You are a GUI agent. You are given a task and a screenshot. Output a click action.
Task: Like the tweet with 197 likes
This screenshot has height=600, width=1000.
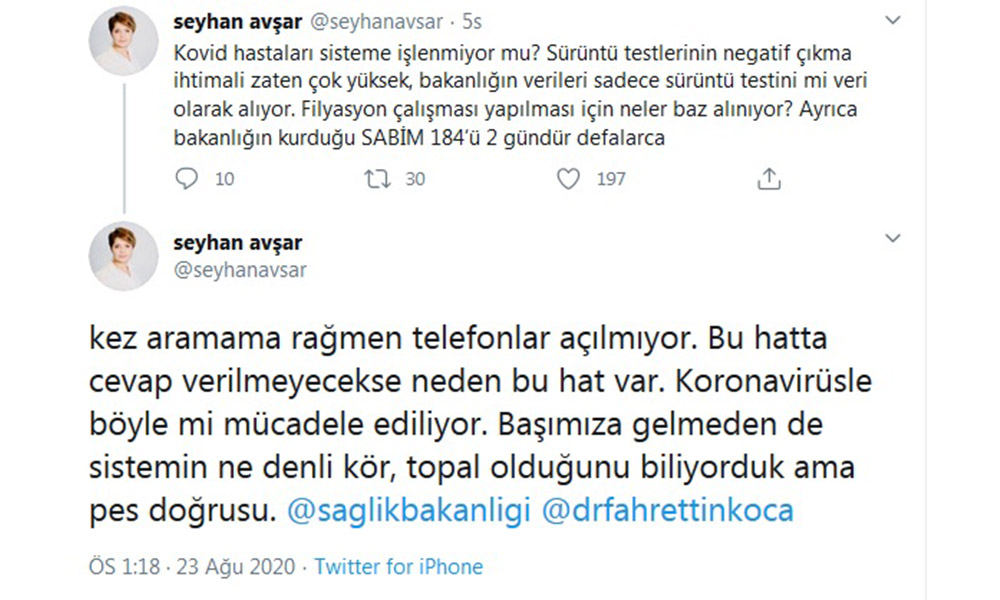click(568, 179)
